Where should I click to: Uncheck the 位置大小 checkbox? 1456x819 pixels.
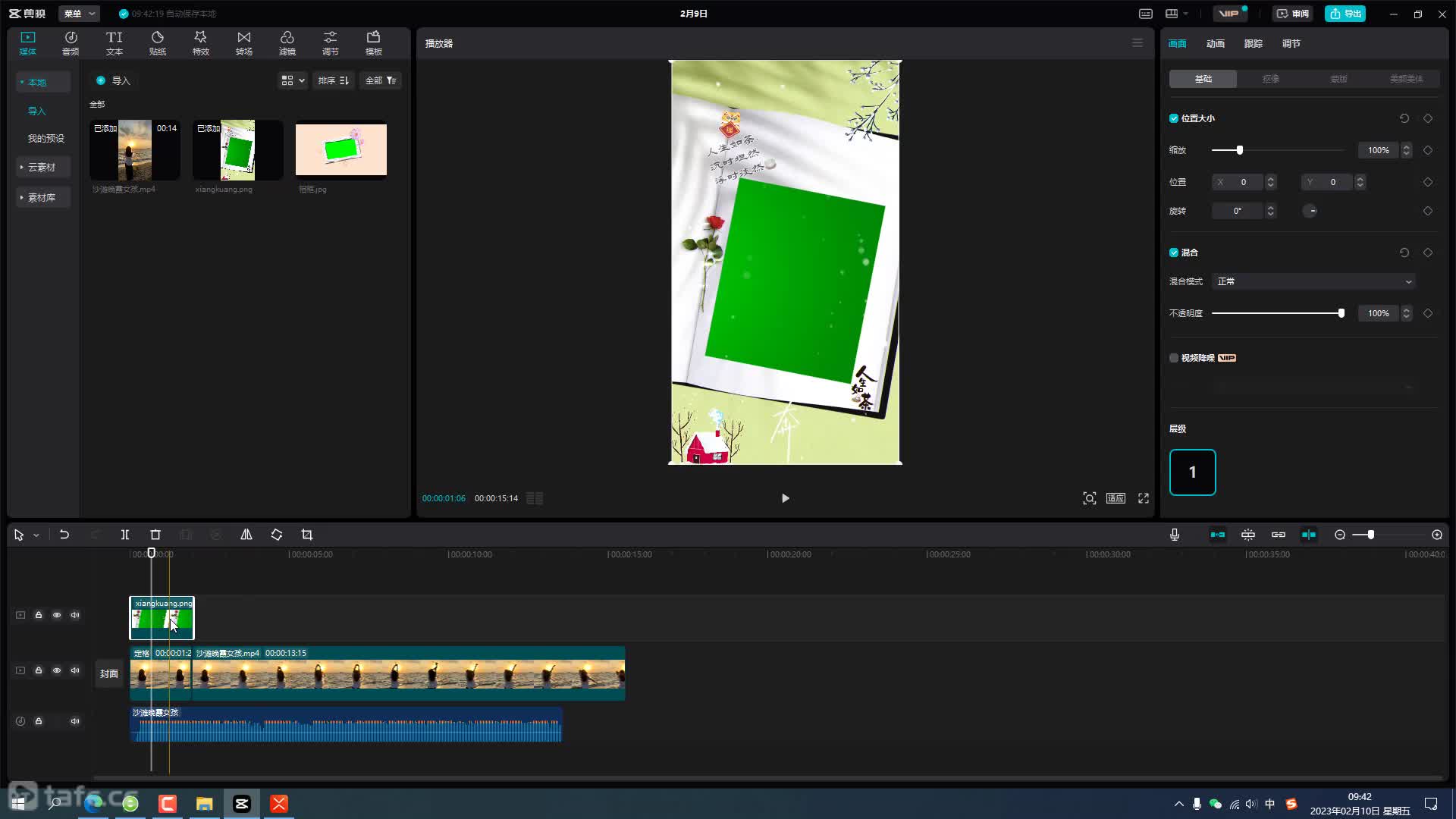[1174, 118]
